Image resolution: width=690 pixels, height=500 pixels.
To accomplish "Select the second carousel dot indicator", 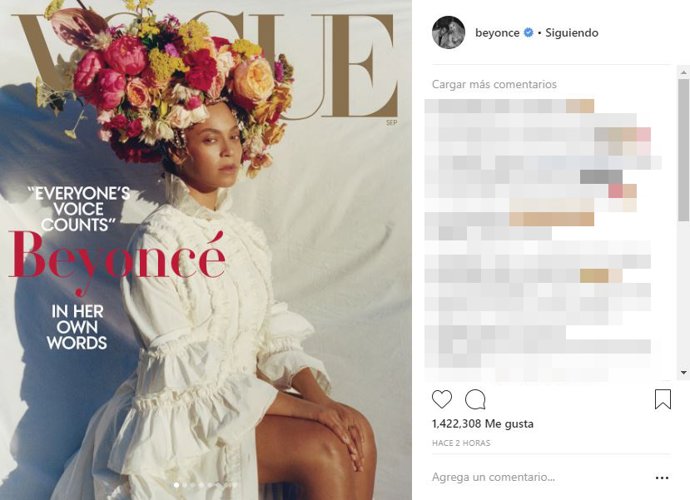I will tap(185, 485).
